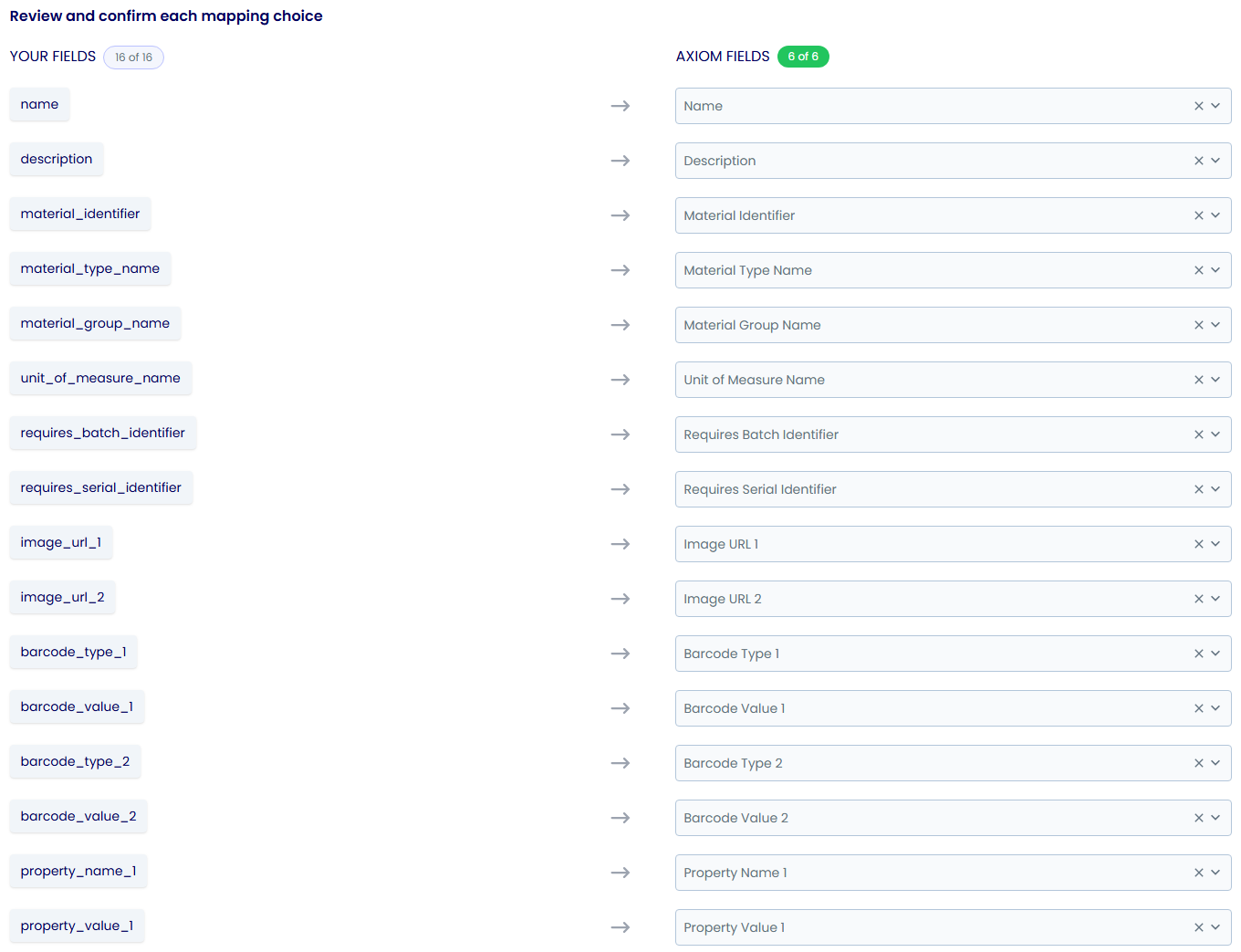Clear the Barcode Value 1 mapping

tap(1199, 708)
